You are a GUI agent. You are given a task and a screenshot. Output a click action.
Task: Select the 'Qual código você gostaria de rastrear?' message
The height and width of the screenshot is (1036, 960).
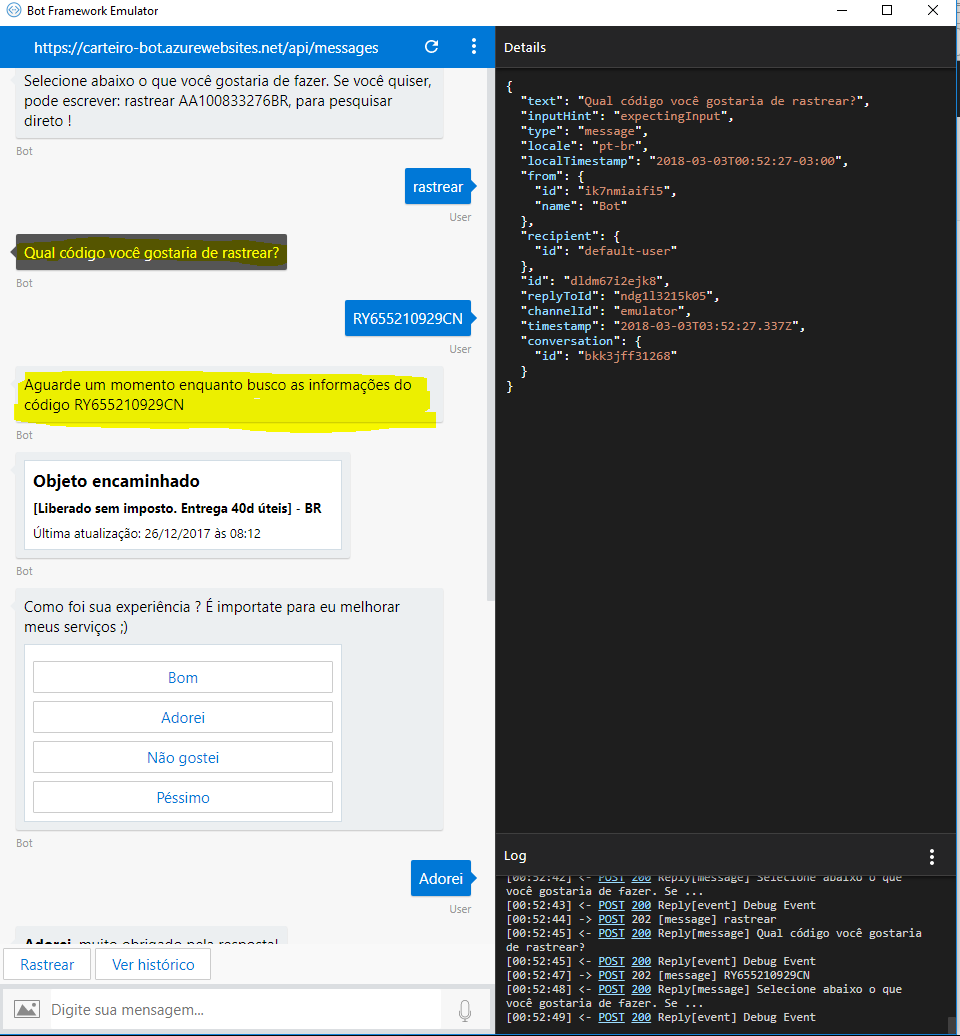151,252
